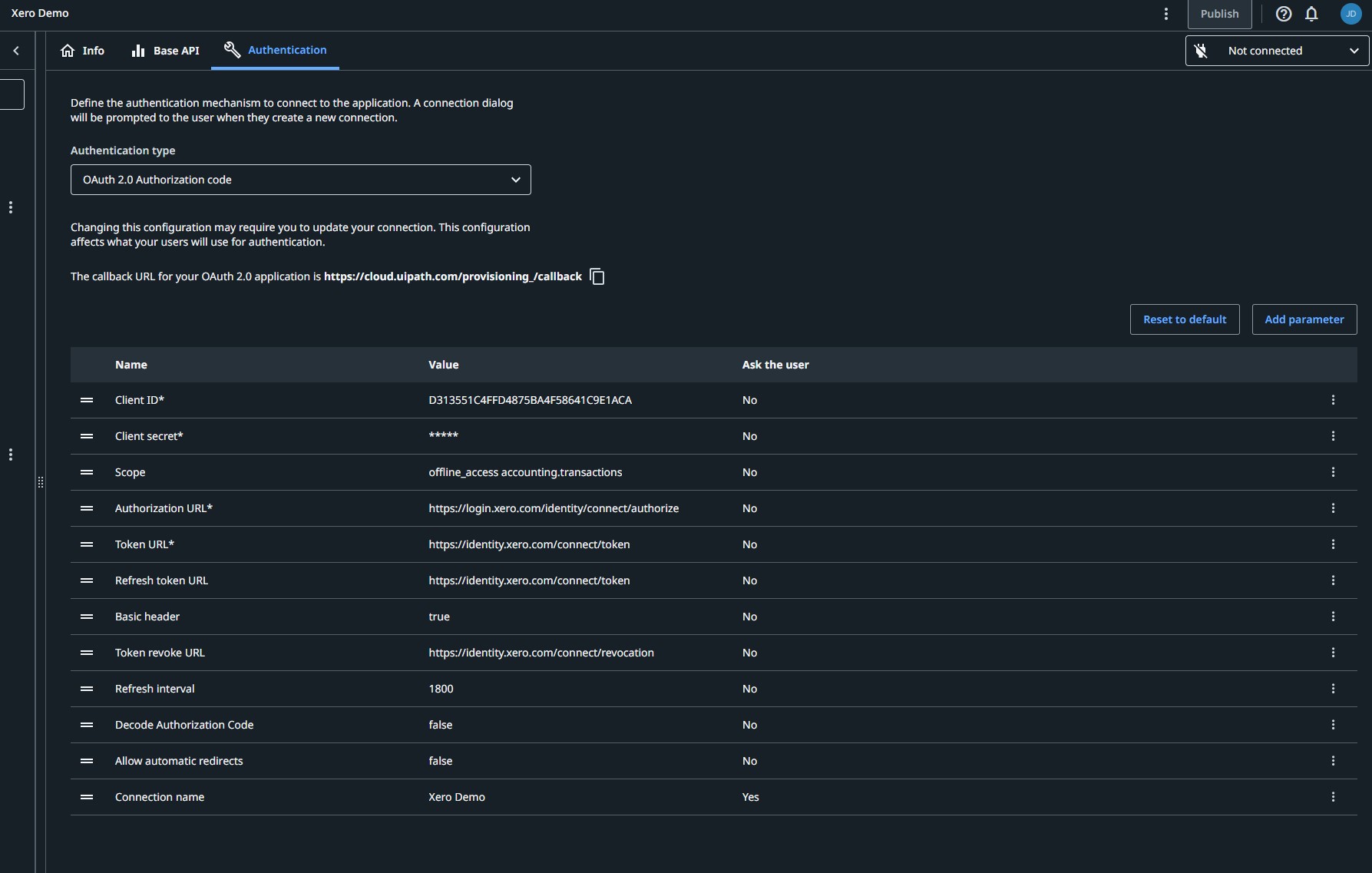Grab the reorder handle for Token revoke URL
The height and width of the screenshot is (873, 1372).
coord(87,653)
